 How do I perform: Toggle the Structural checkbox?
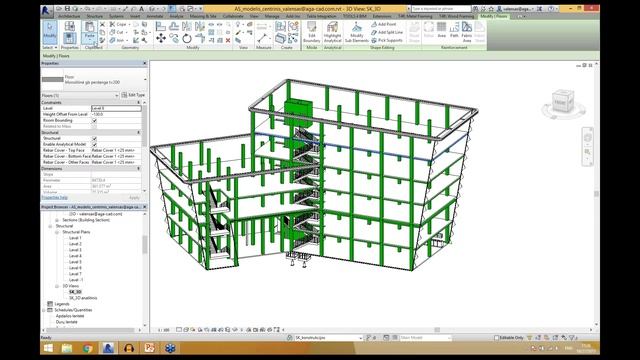(94, 138)
